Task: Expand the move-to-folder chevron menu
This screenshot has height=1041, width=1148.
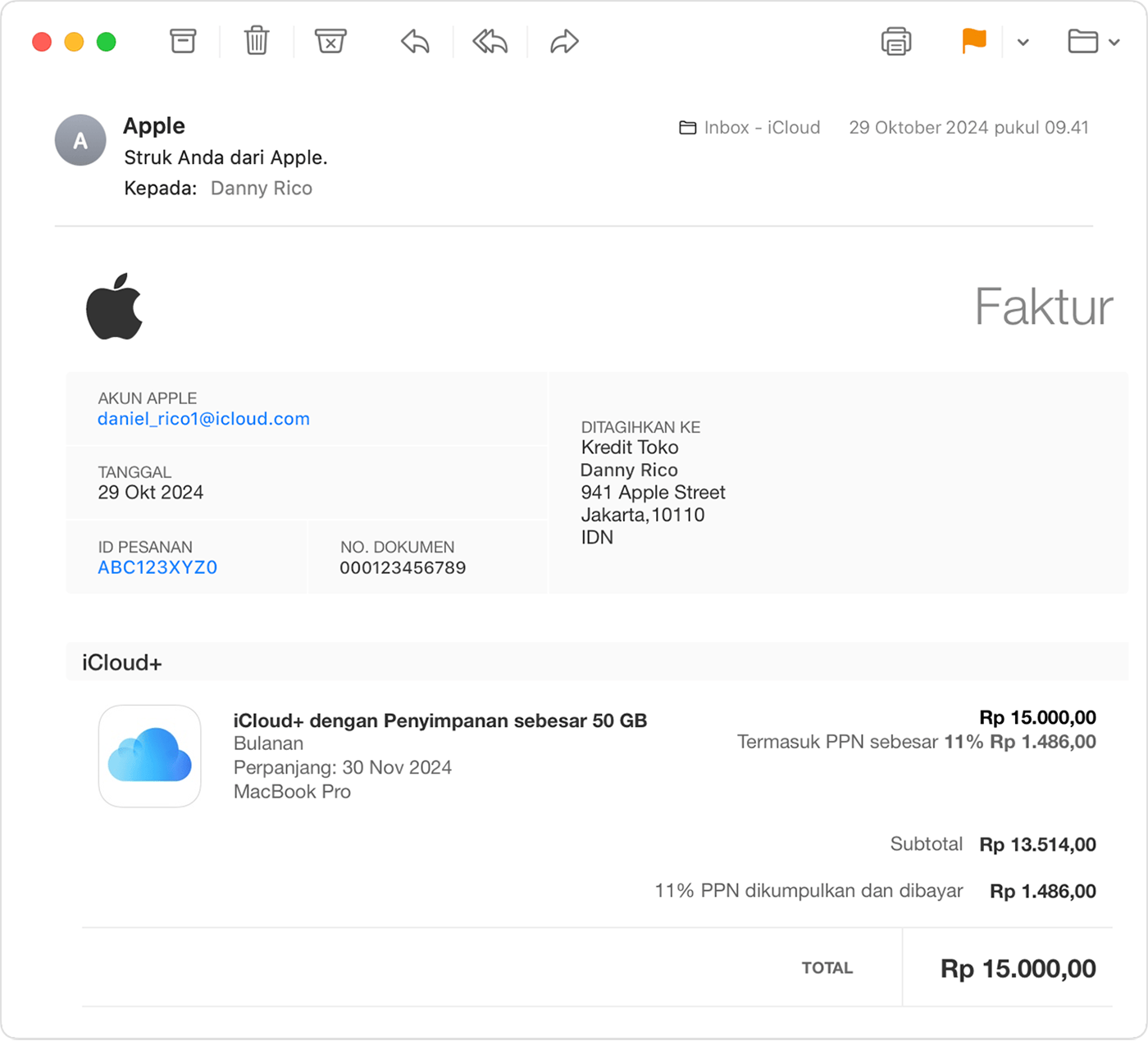Action: (1114, 42)
